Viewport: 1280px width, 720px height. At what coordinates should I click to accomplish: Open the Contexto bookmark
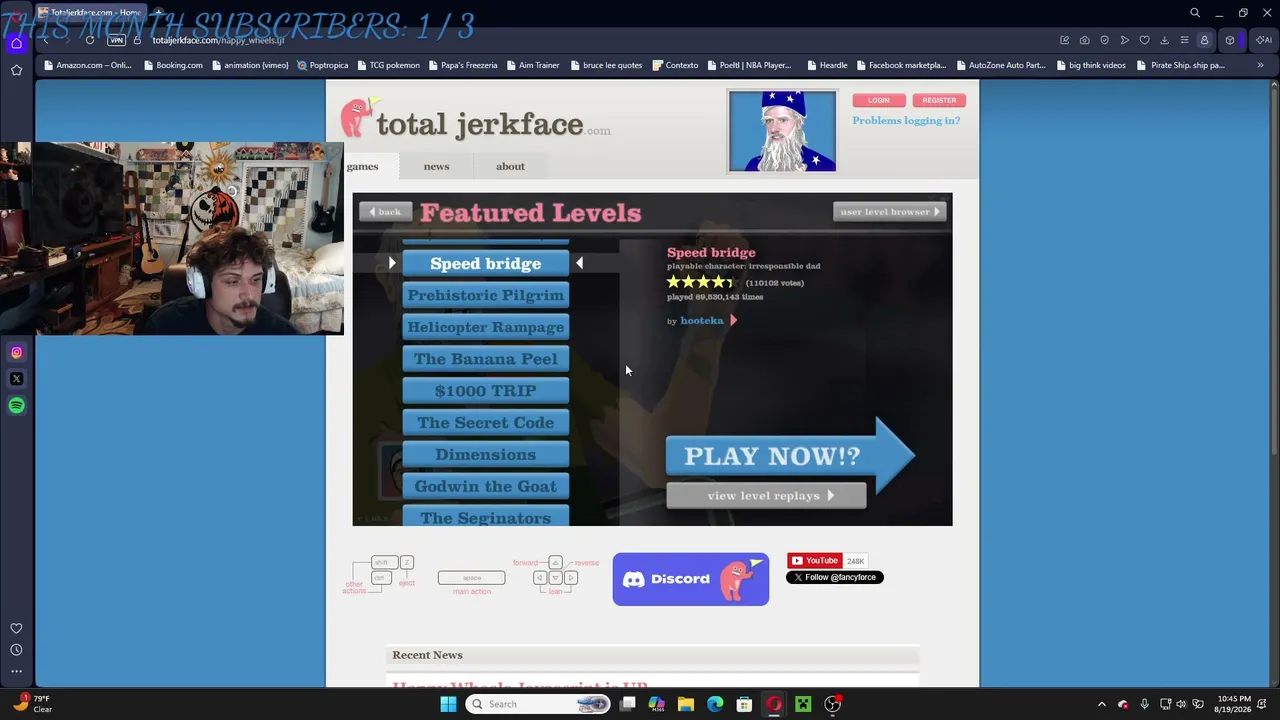[675, 65]
